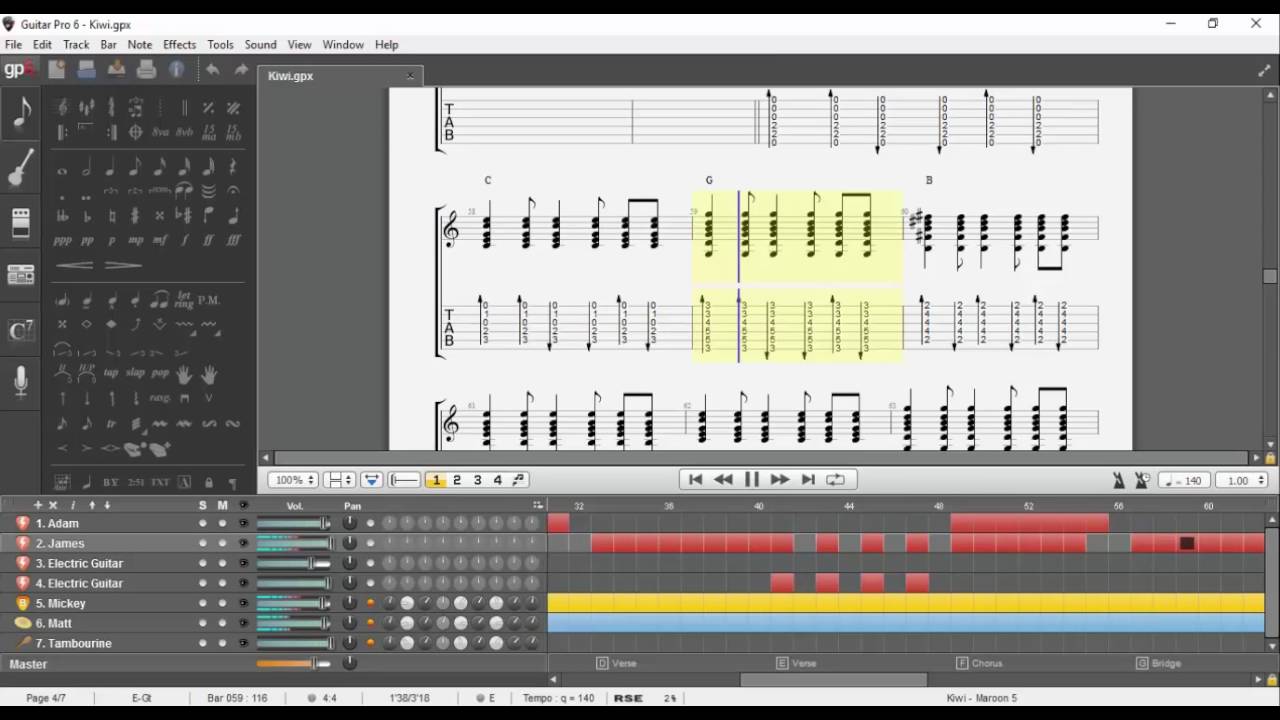Jump to the first bar

[695, 480]
